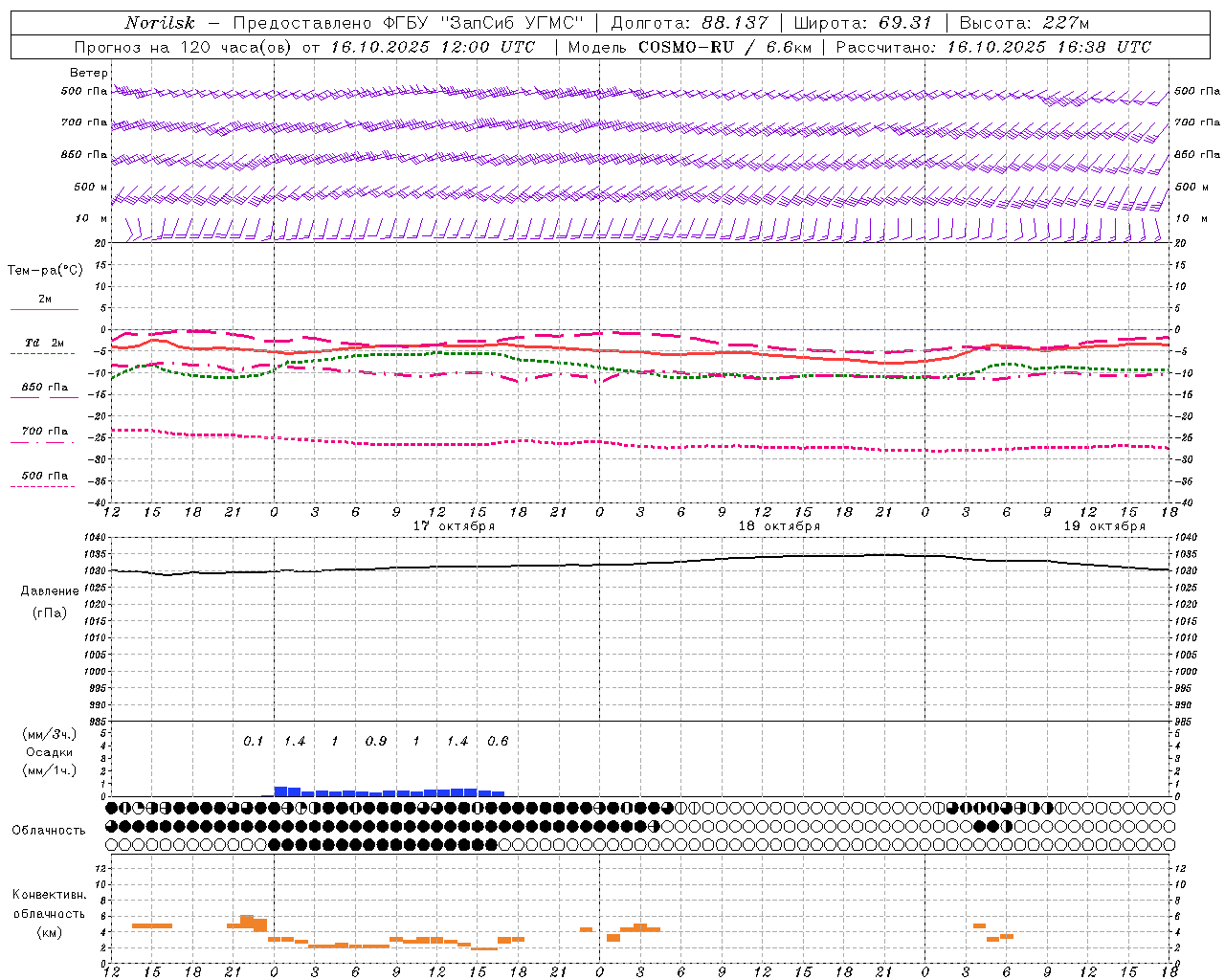Select the "850 гПа" temperature legend entry
The image size is (1225, 980).
click(45, 388)
